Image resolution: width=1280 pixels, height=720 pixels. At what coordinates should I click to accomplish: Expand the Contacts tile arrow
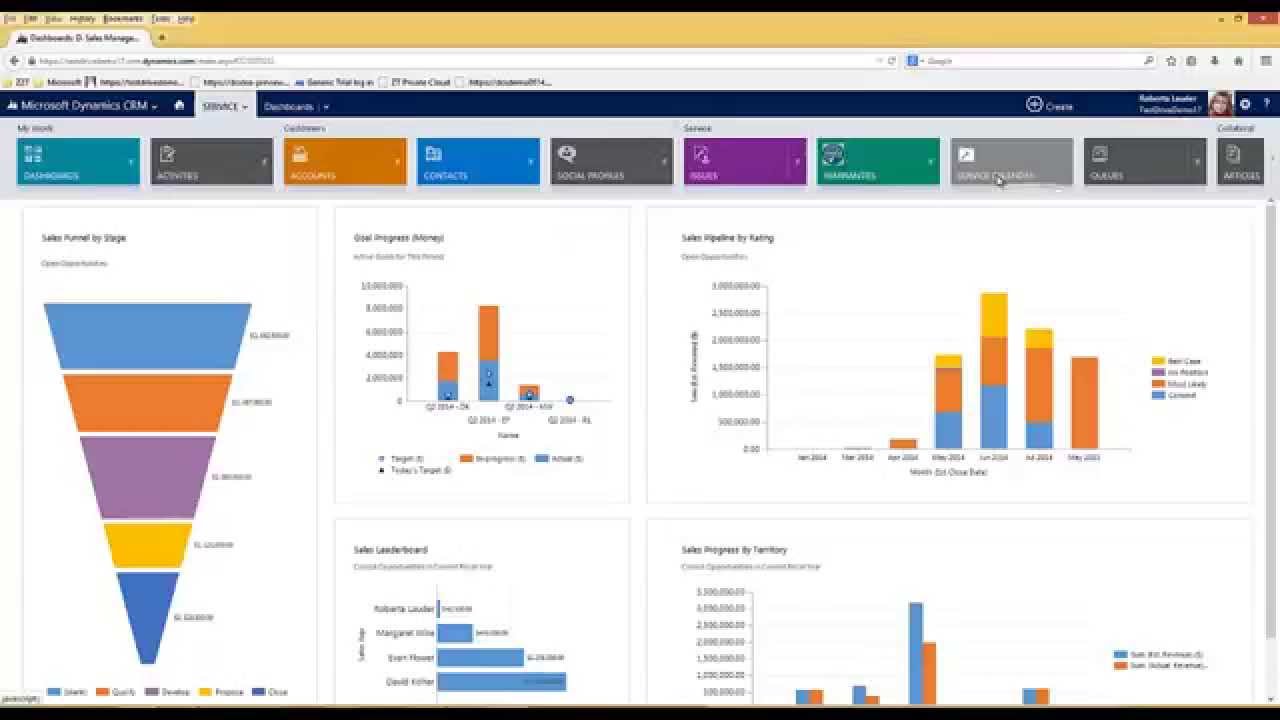[x=531, y=162]
